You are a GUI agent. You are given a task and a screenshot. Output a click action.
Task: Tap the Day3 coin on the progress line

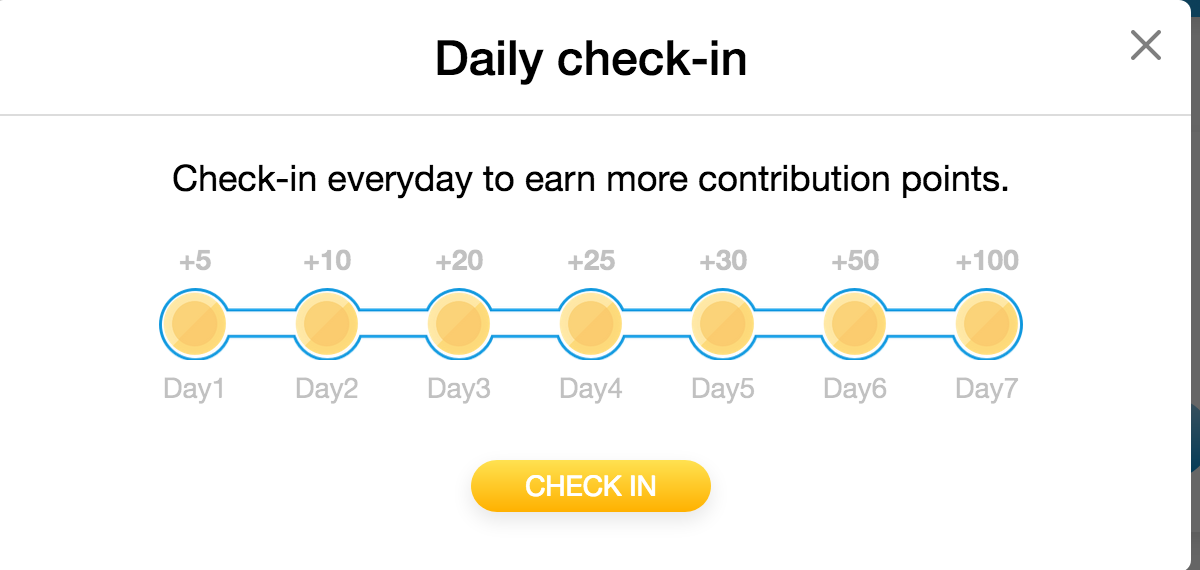[458, 324]
